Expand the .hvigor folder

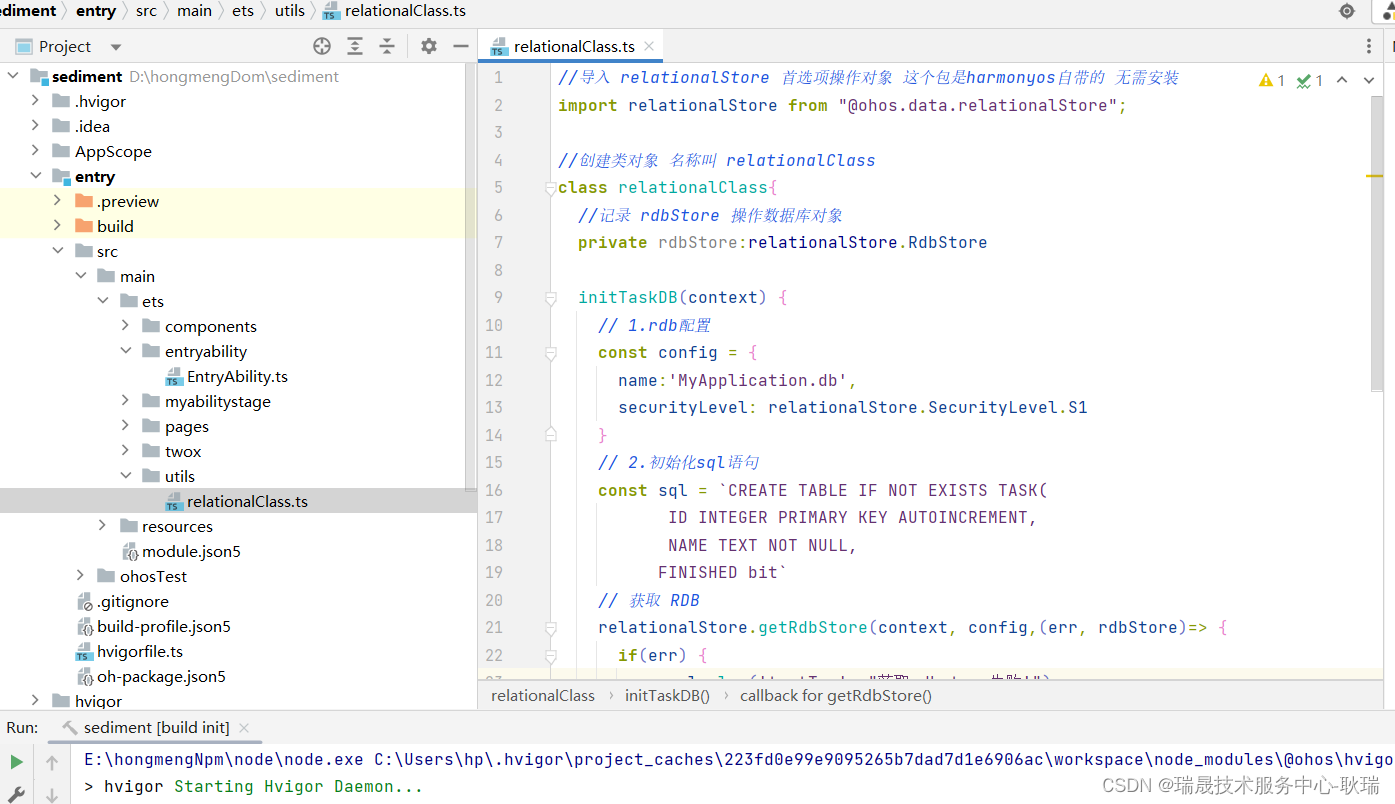pos(35,101)
